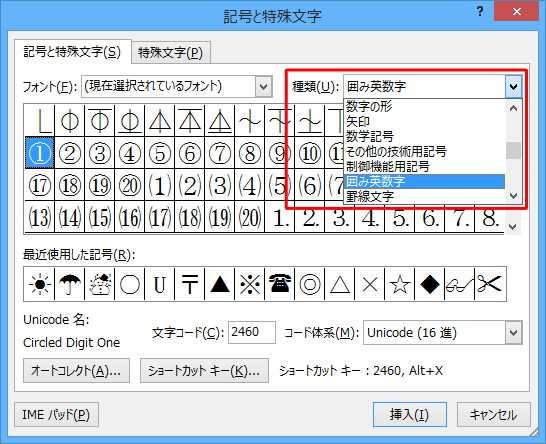Pick the double circle in recent symbols
This screenshot has width=546, height=444.
[x=309, y=284]
